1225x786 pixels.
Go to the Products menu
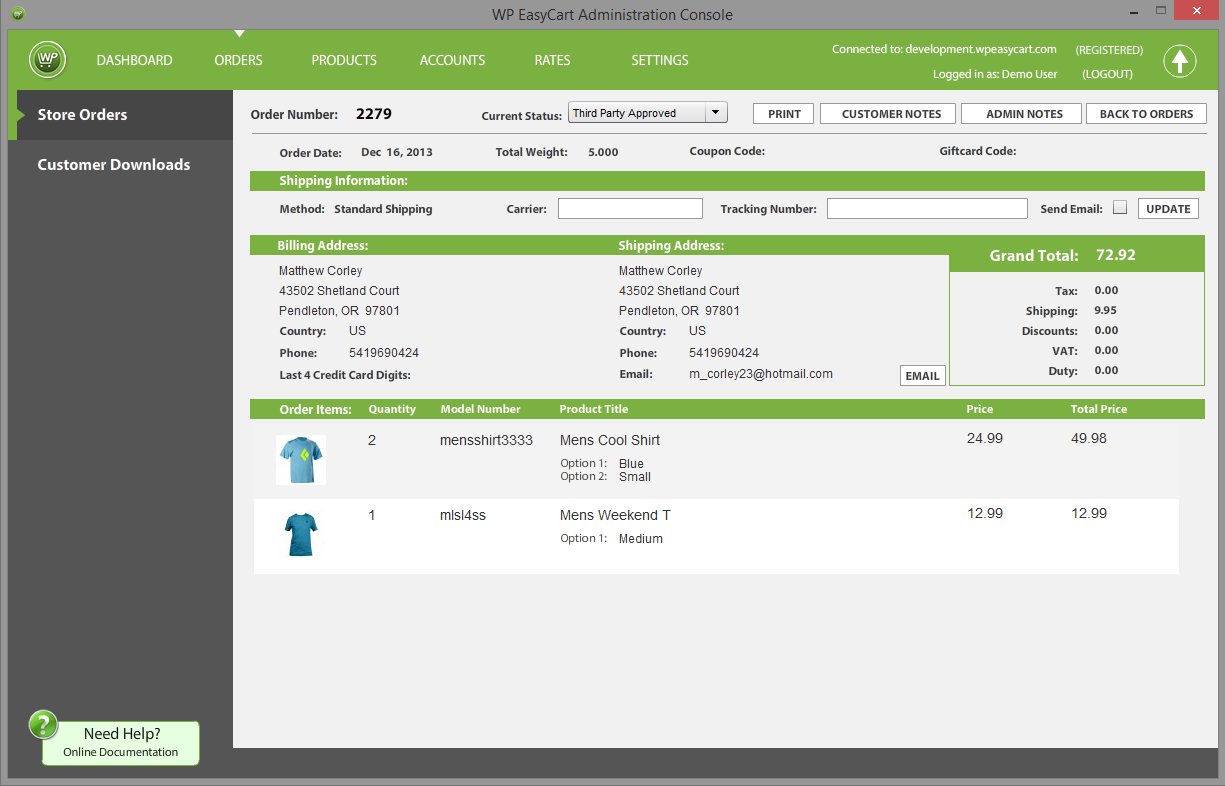click(x=344, y=60)
